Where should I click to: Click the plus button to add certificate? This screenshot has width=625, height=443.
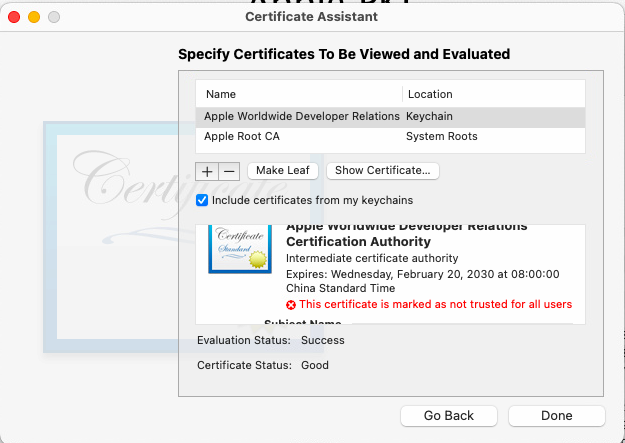pos(207,171)
